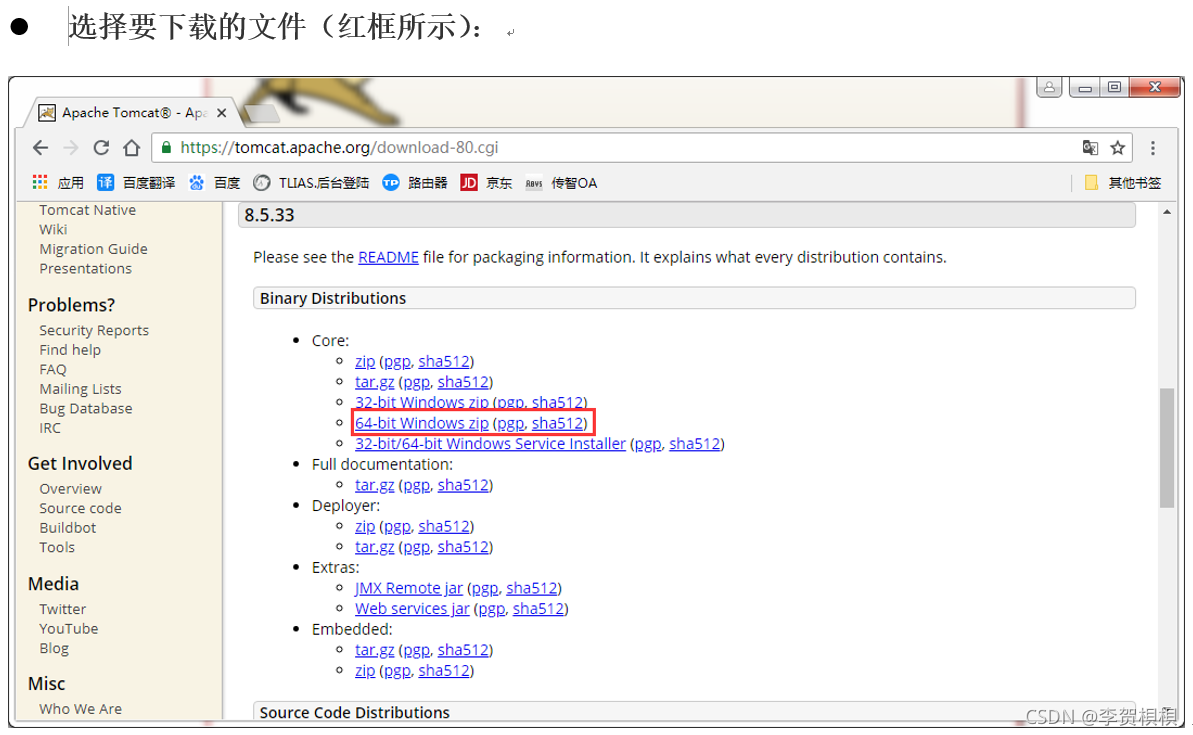Reload the Tomcat download page
This screenshot has height=735, width=1193.
(101, 148)
